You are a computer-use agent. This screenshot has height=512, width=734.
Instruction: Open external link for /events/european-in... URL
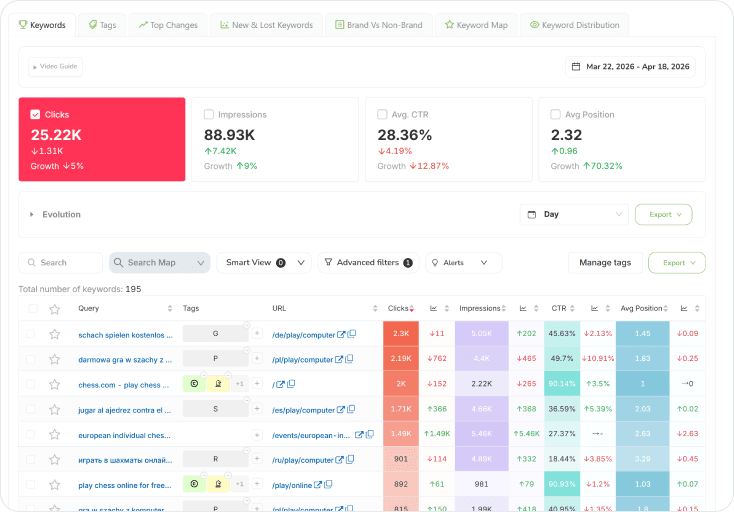(x=359, y=435)
